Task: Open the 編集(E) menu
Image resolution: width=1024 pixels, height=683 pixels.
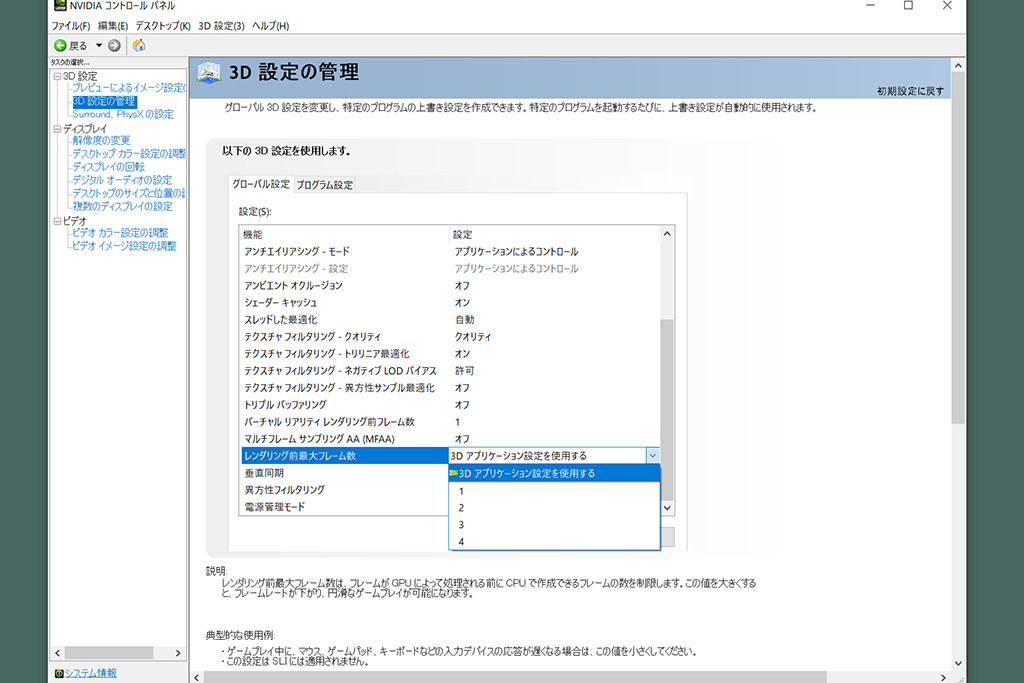Action: pos(113,26)
